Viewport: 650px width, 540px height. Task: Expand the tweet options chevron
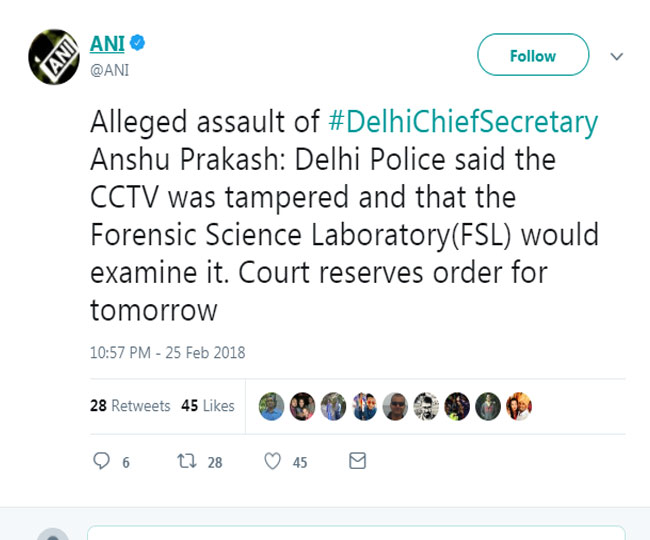click(617, 56)
